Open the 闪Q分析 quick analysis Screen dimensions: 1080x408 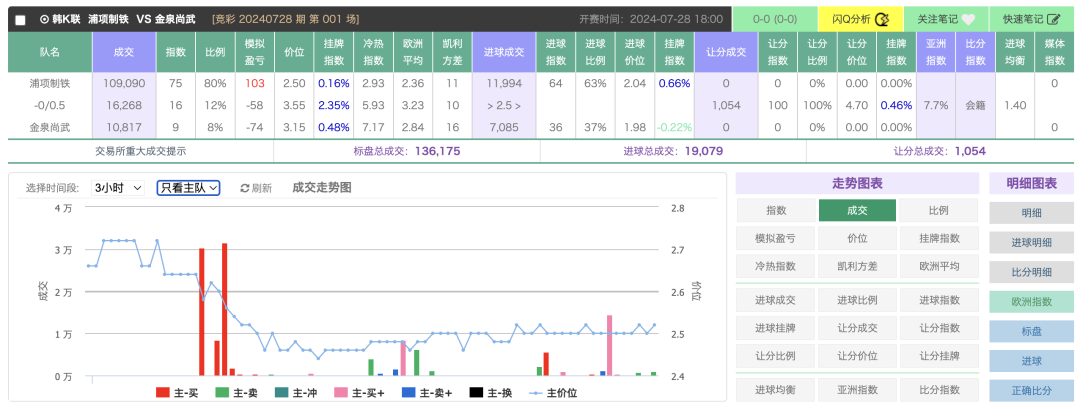[x=882, y=19]
